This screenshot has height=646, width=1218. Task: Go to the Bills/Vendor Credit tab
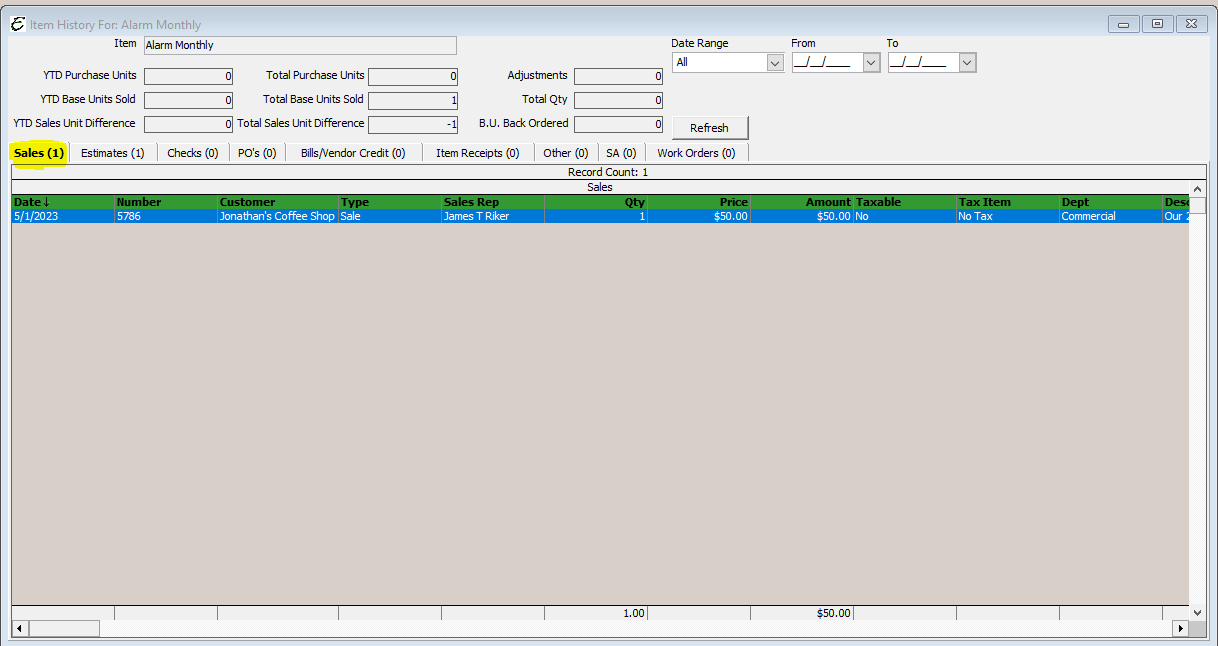point(353,153)
